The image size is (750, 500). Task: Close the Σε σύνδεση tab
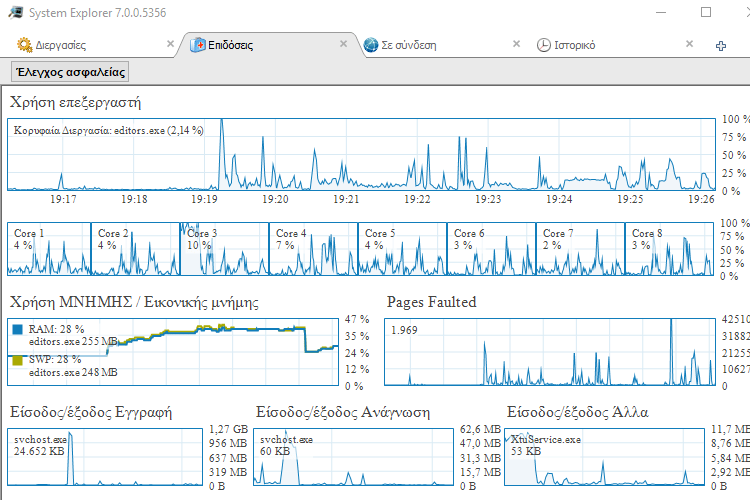pos(516,44)
